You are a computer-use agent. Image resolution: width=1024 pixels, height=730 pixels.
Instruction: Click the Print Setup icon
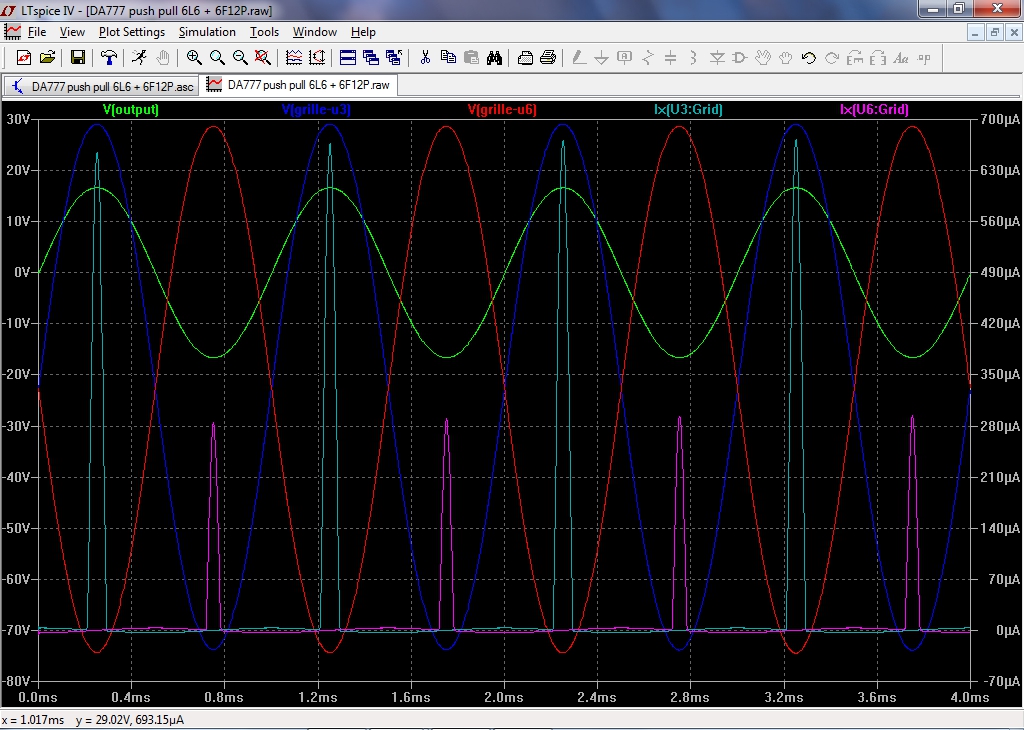[x=525, y=58]
